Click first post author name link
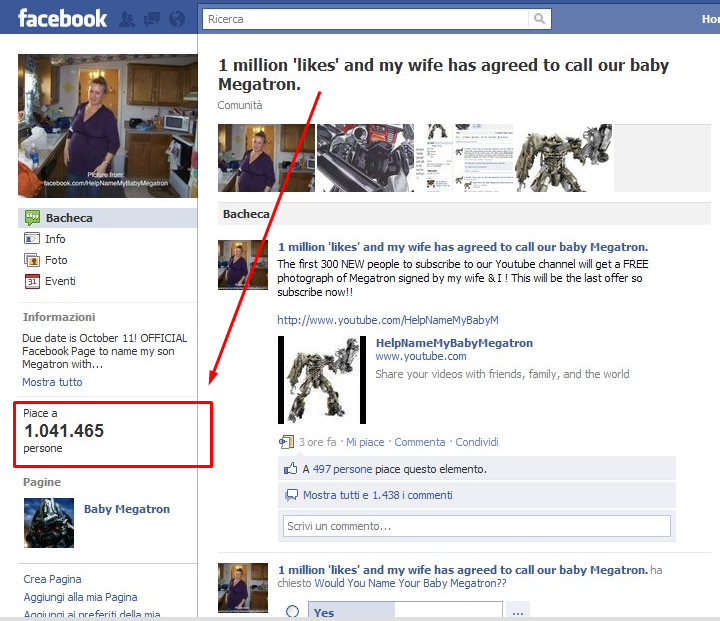 point(463,247)
